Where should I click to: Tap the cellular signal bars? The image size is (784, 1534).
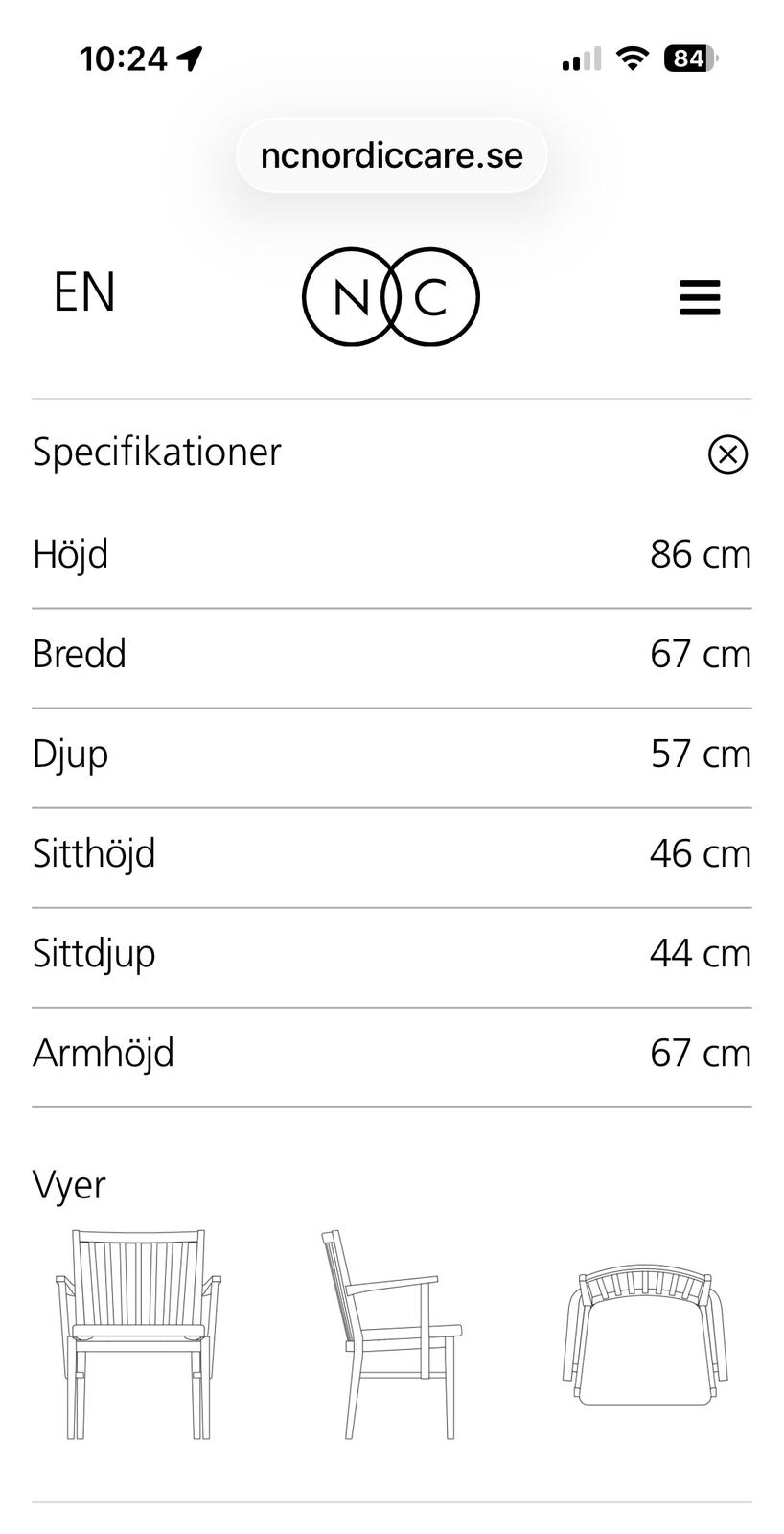[x=581, y=59]
